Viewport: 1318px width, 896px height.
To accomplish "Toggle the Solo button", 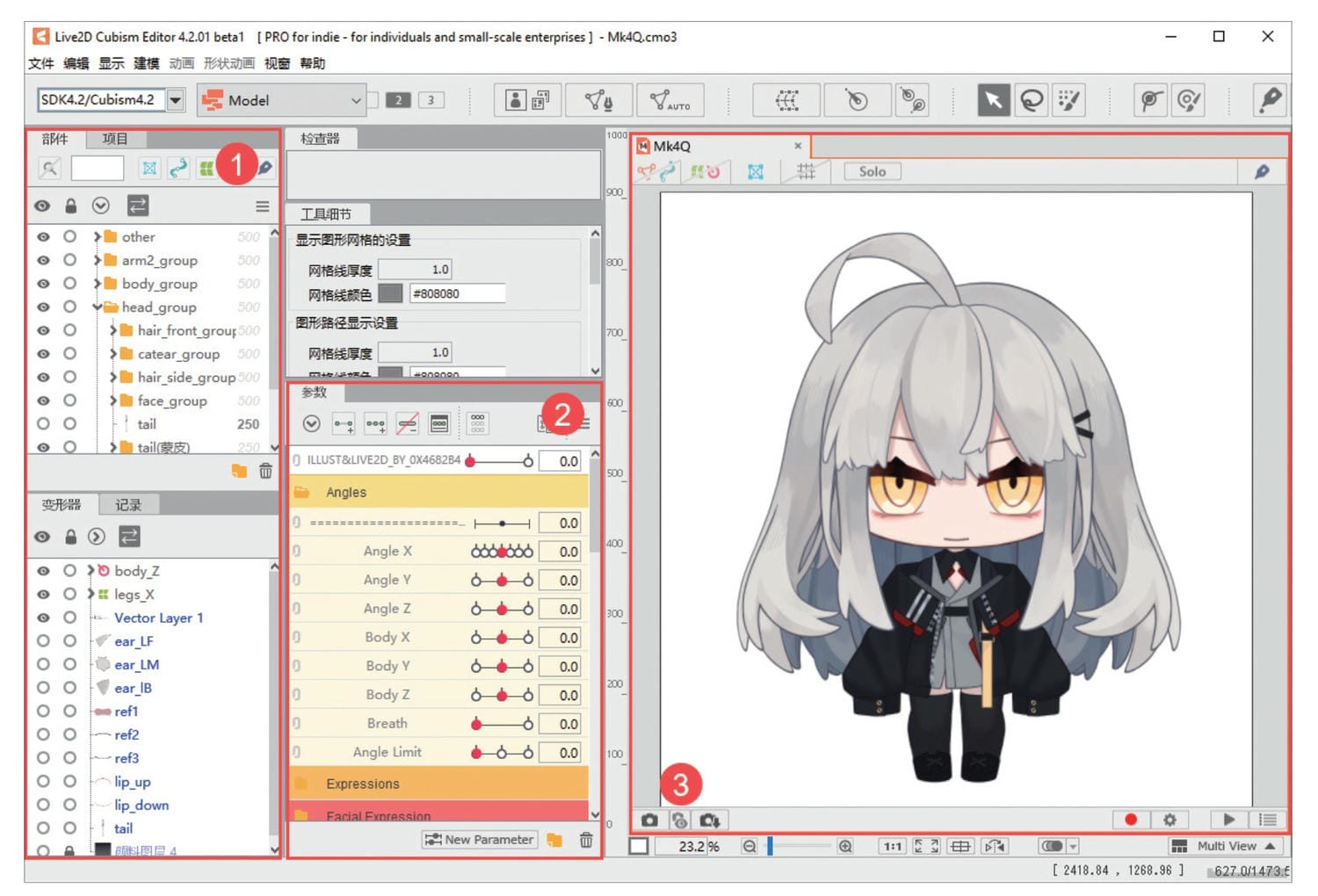I will click(x=872, y=171).
